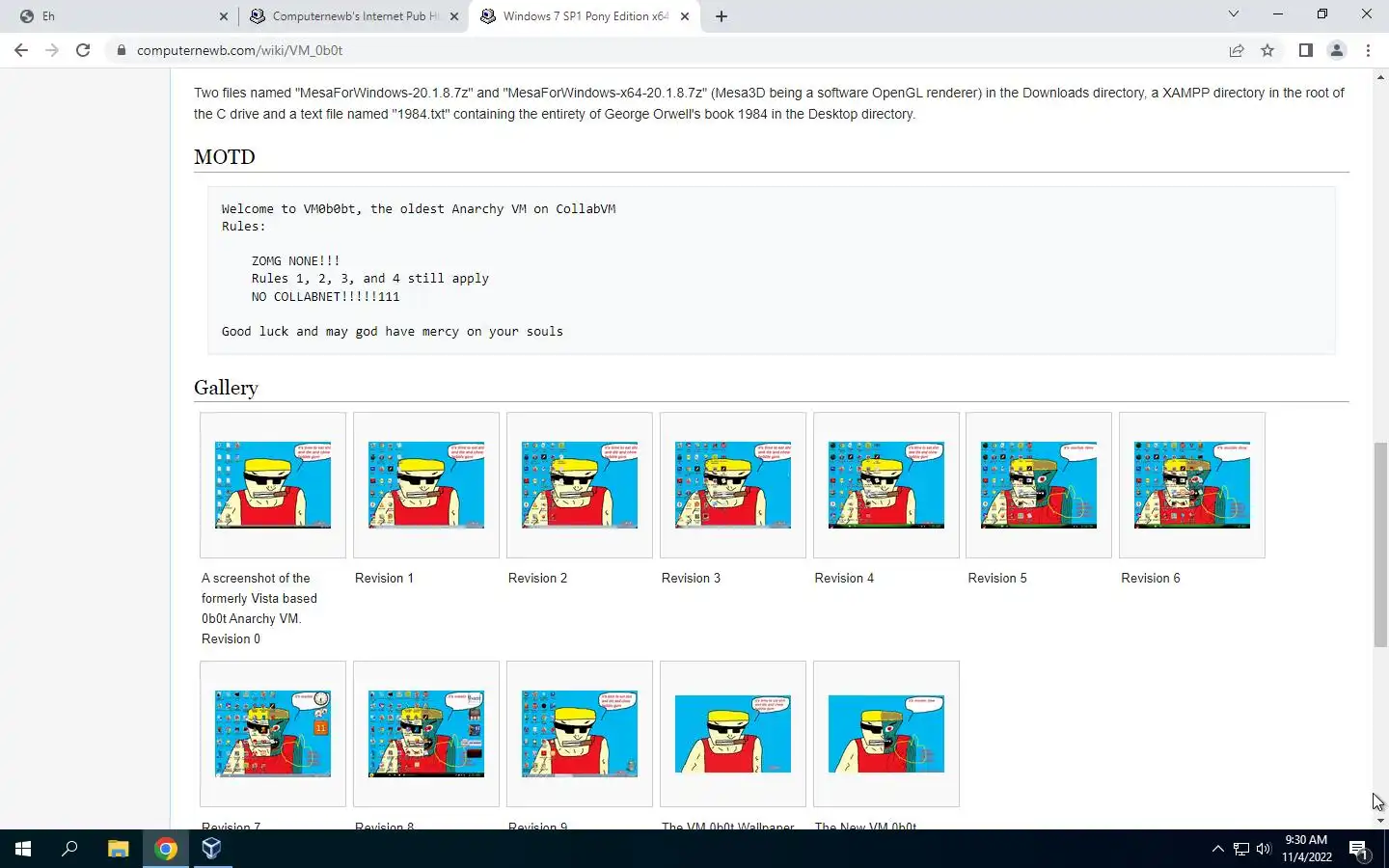Viewport: 1389px width, 868px height.
Task: Open Revision 8 gallery thumbnail
Action: 426,734
